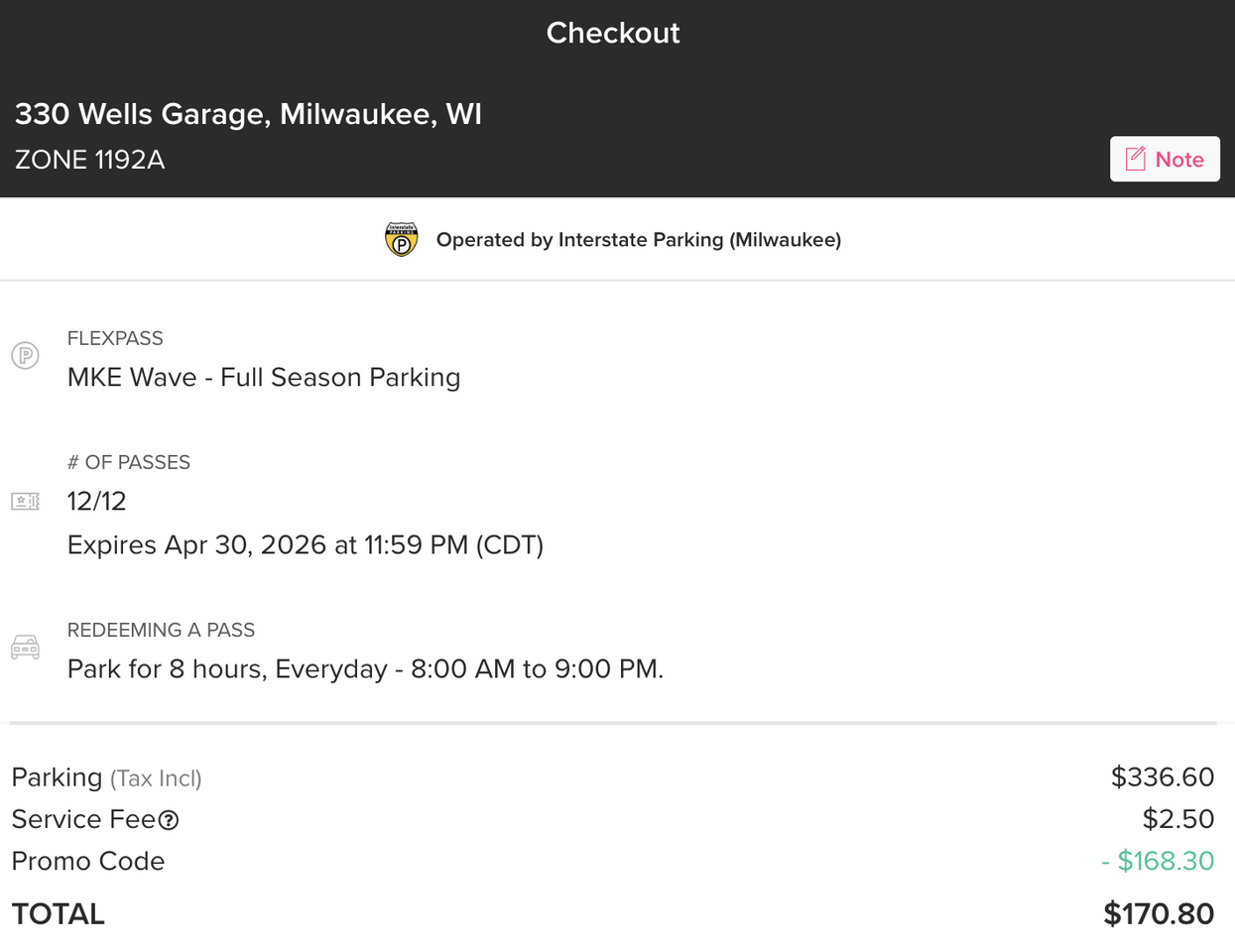Click the ticket icon beside number of passes

[x=25, y=501]
